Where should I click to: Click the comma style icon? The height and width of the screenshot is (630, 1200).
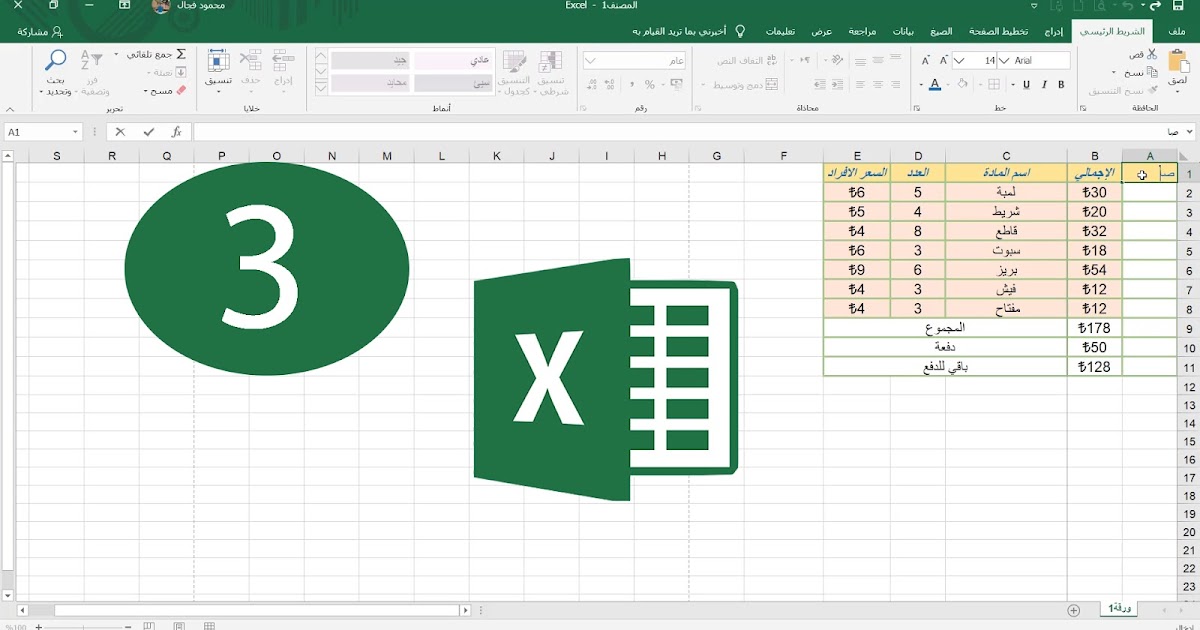(x=631, y=84)
